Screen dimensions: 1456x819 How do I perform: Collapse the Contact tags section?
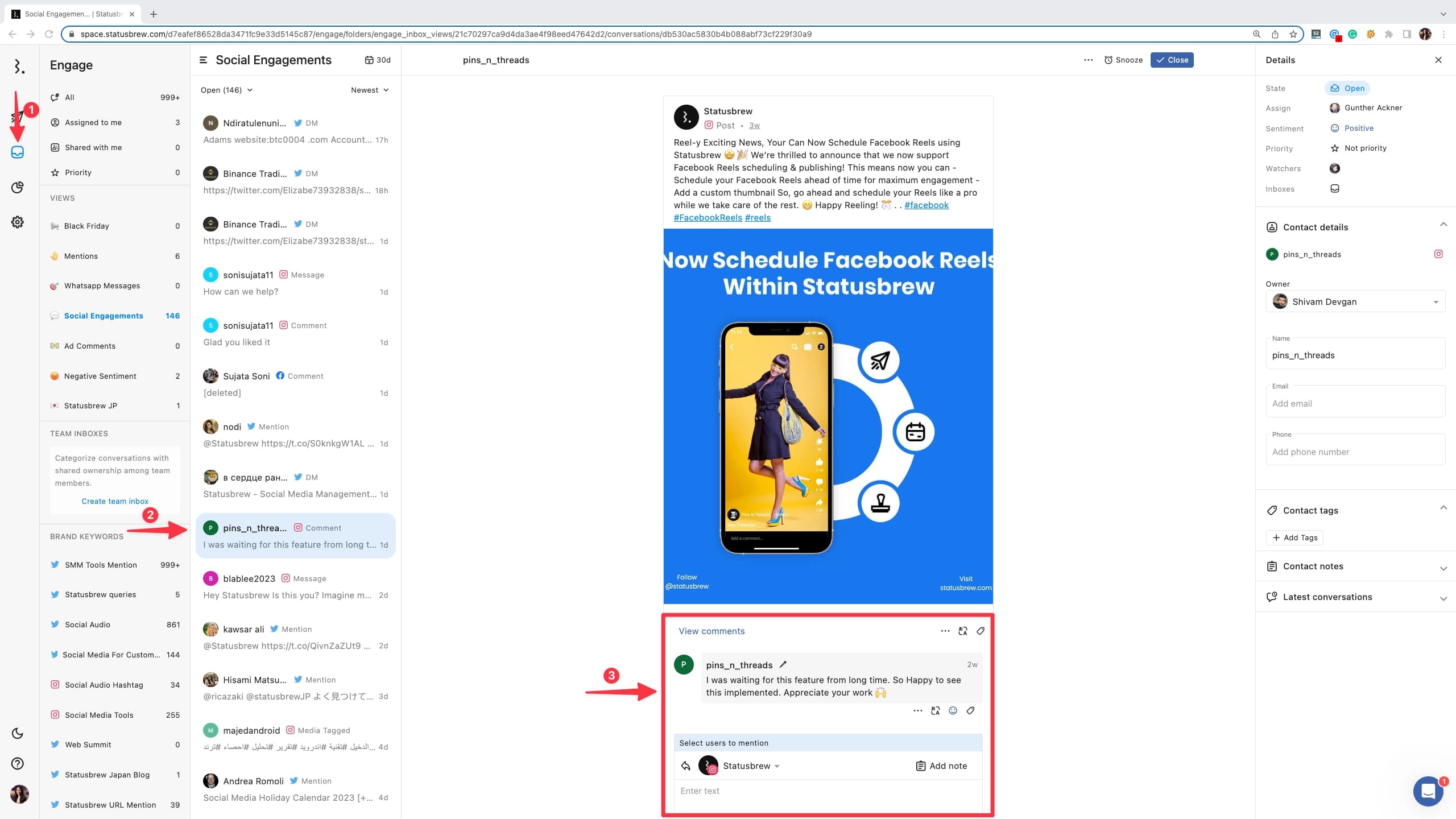[x=1443, y=508]
